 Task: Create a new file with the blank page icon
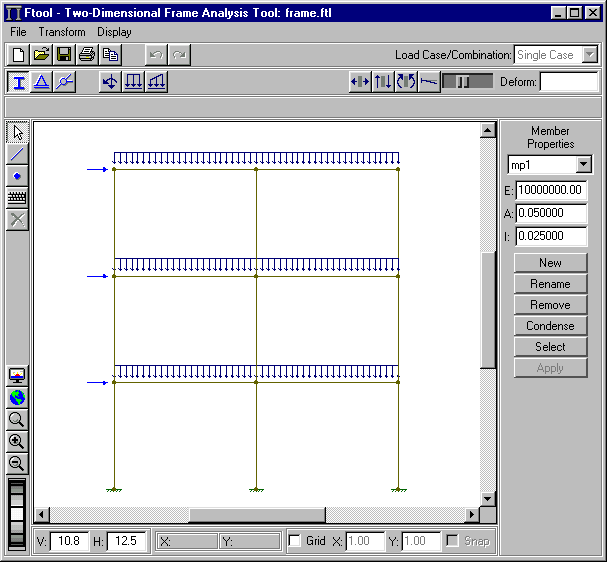click(18, 55)
